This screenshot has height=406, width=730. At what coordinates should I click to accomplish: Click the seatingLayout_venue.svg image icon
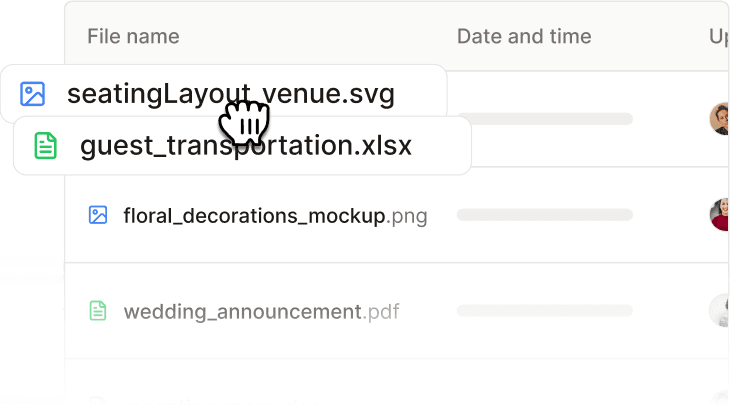(x=33, y=94)
